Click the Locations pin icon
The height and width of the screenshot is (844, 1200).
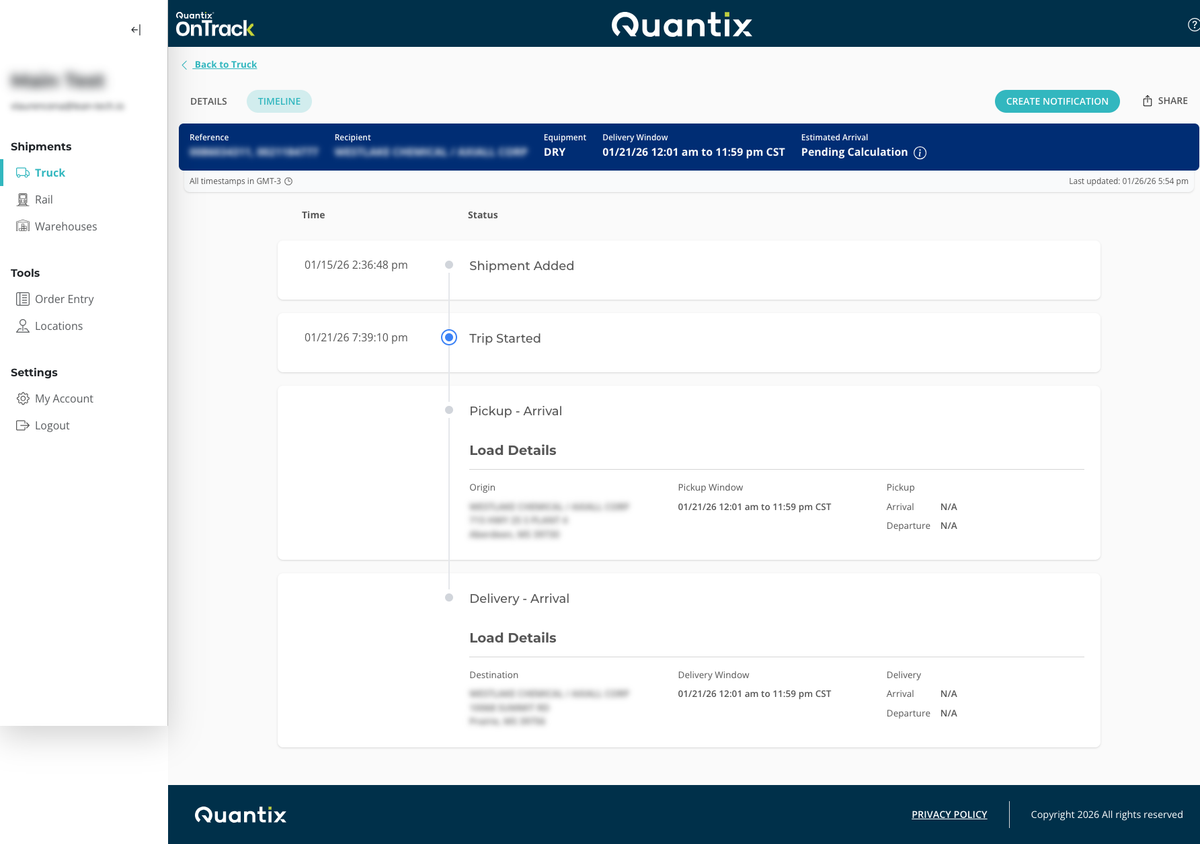pyautogui.click(x=23, y=326)
